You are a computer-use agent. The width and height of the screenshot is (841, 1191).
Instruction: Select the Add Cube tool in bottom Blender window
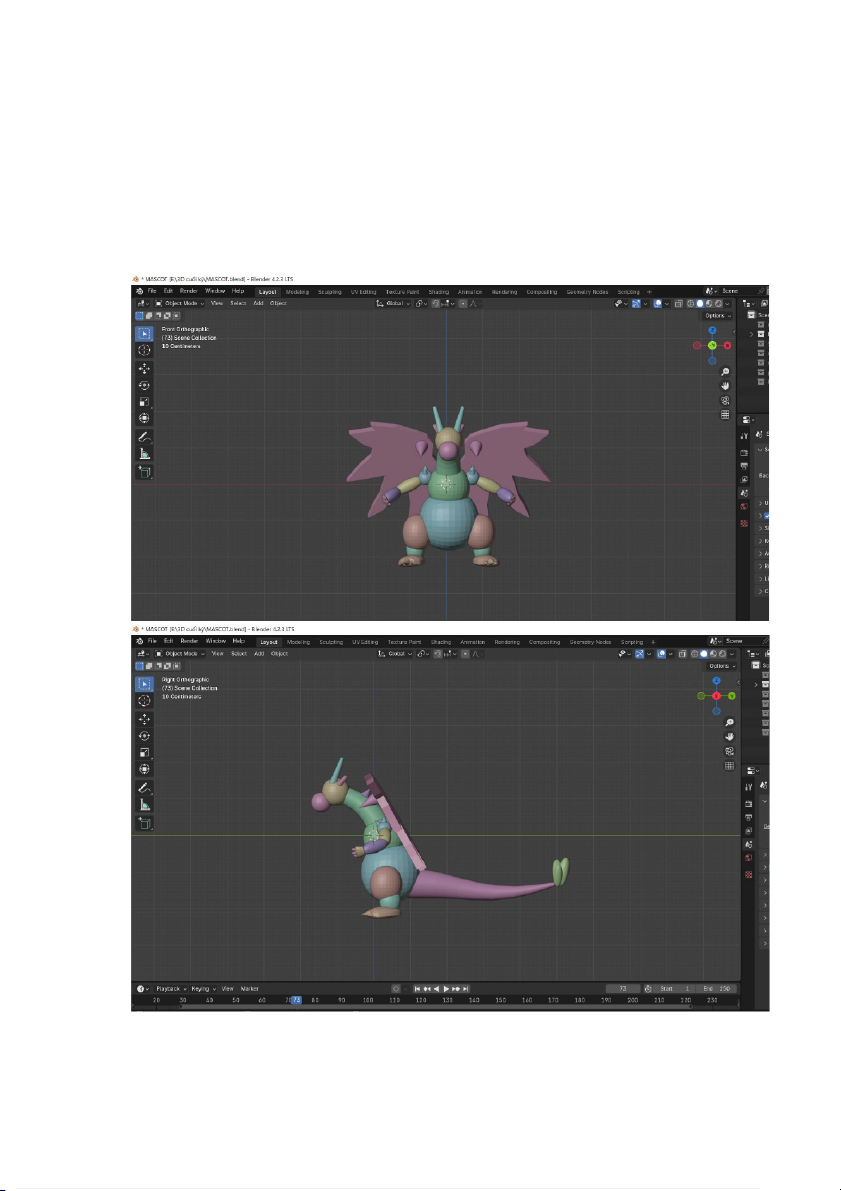pyautogui.click(x=144, y=823)
